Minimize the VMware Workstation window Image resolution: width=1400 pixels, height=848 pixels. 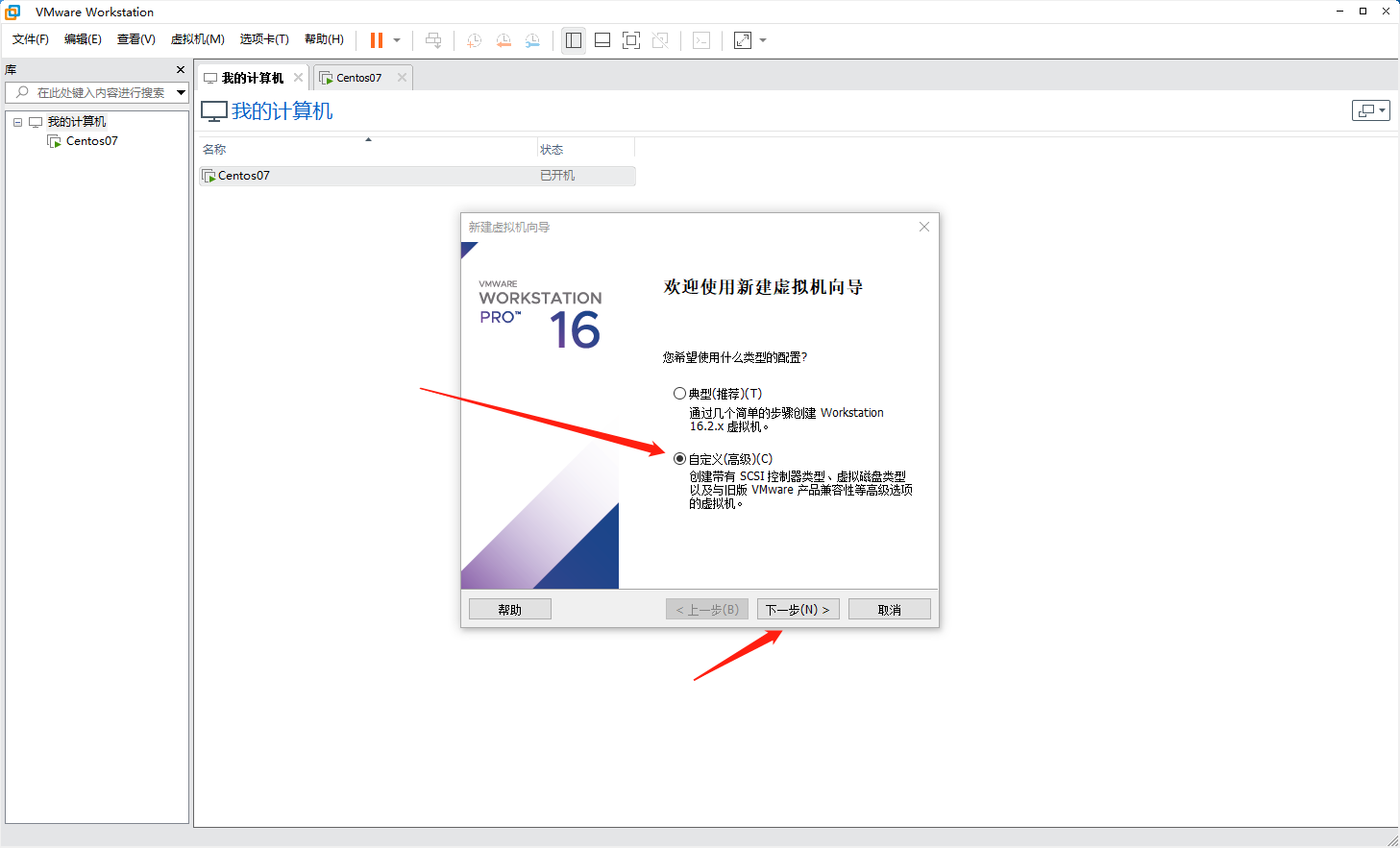(x=1339, y=12)
